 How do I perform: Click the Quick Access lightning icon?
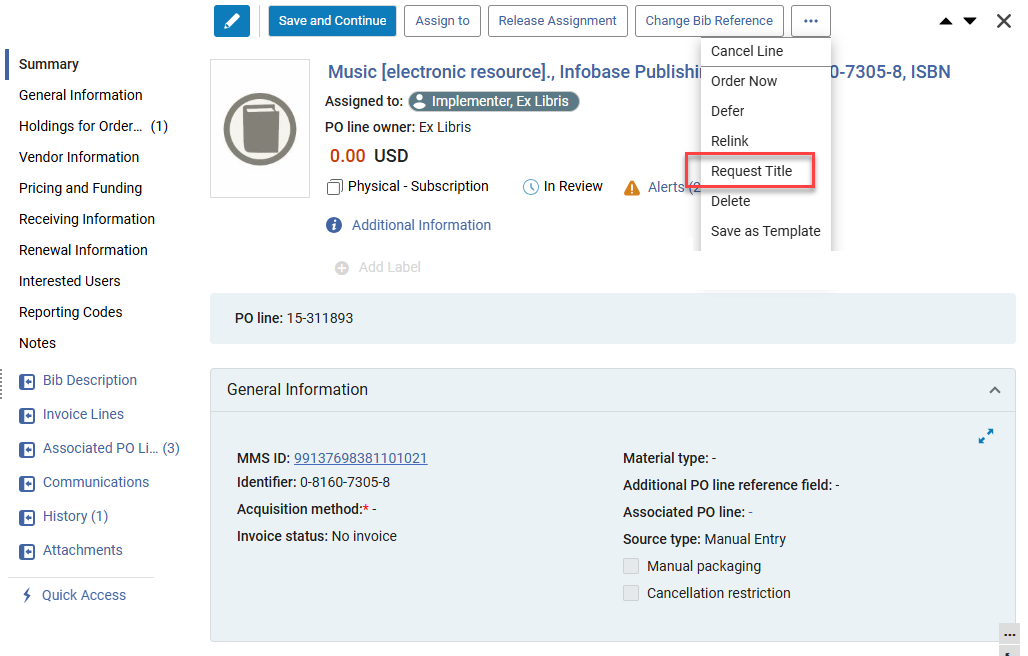27,595
